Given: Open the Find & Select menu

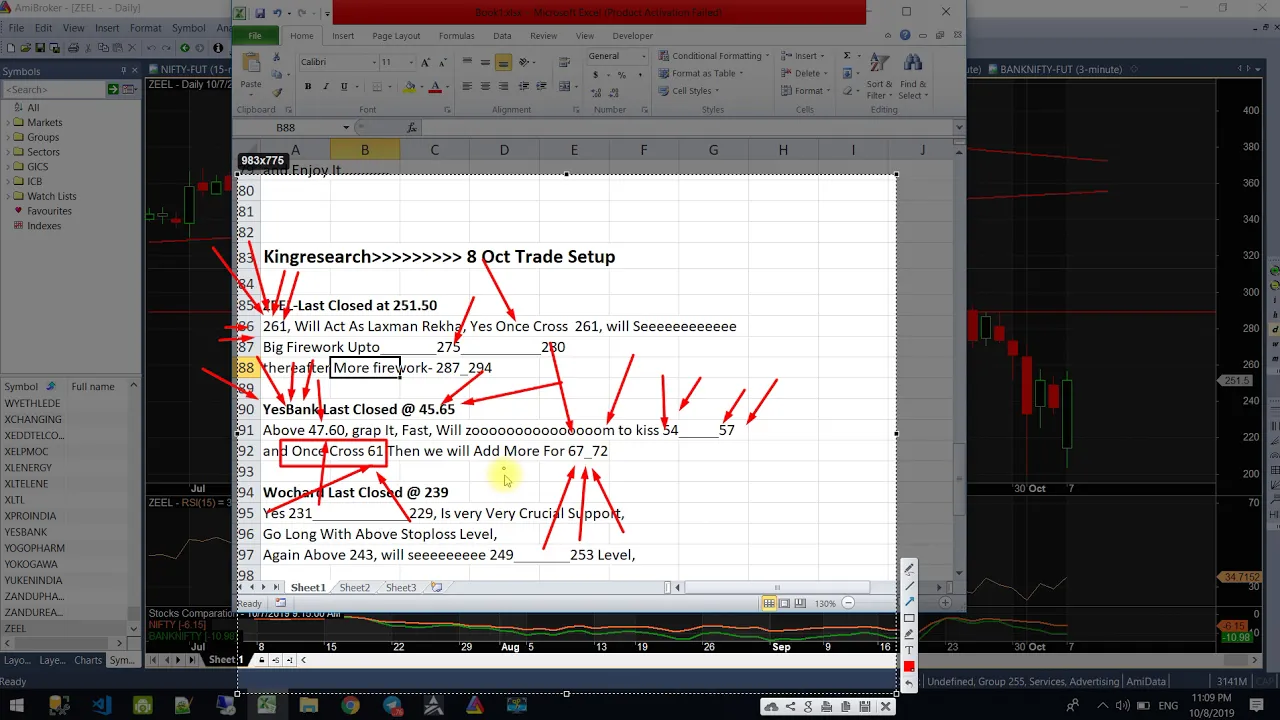Looking at the screenshot, I should (913, 75).
